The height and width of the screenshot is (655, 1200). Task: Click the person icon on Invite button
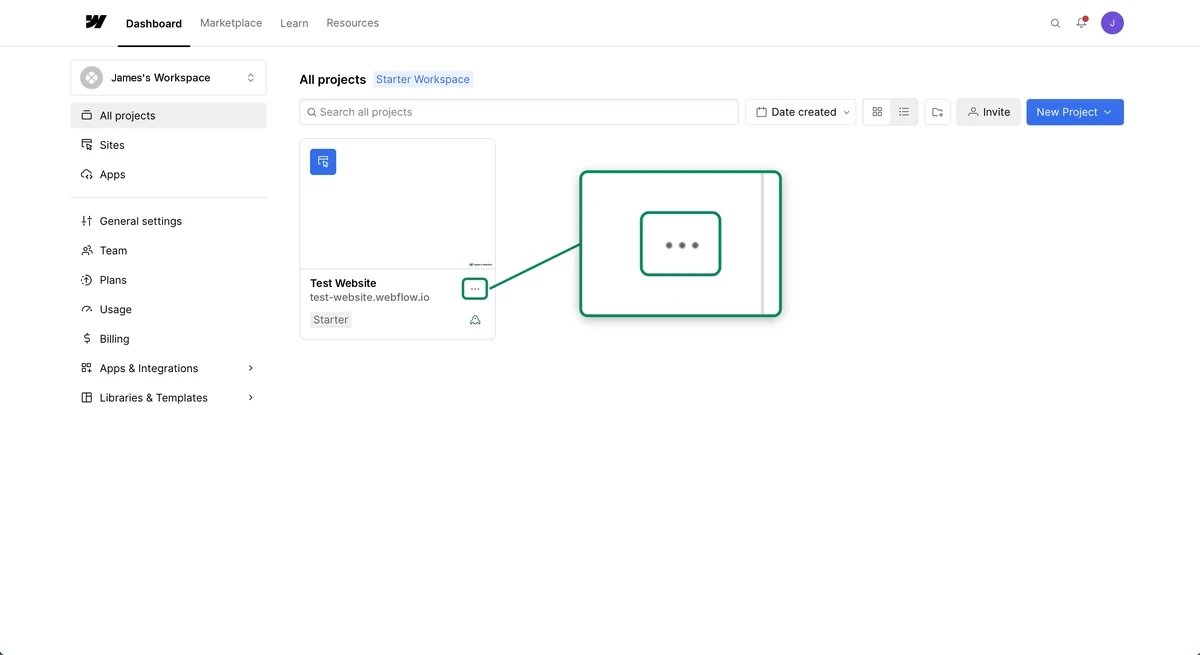tap(973, 112)
